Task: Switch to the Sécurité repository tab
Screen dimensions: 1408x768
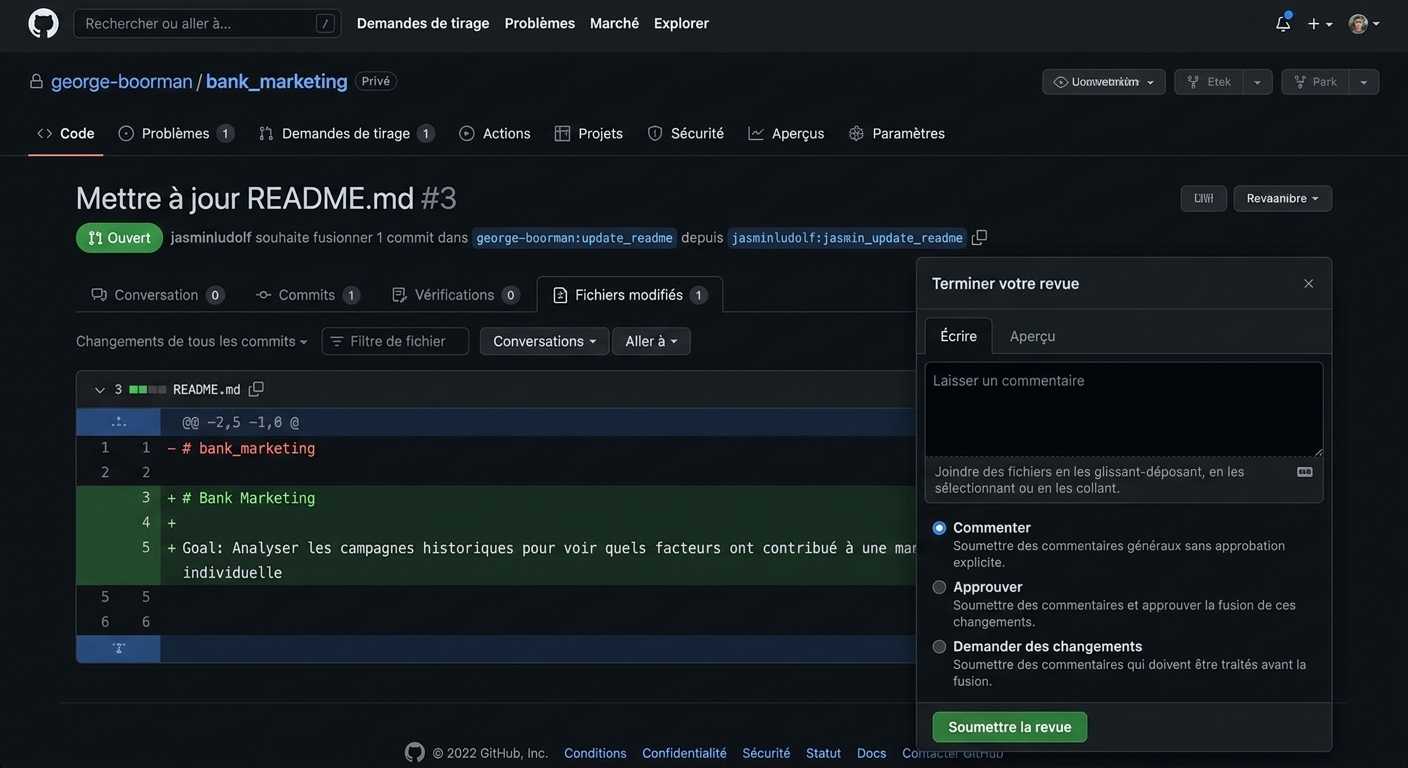Action: click(x=686, y=133)
